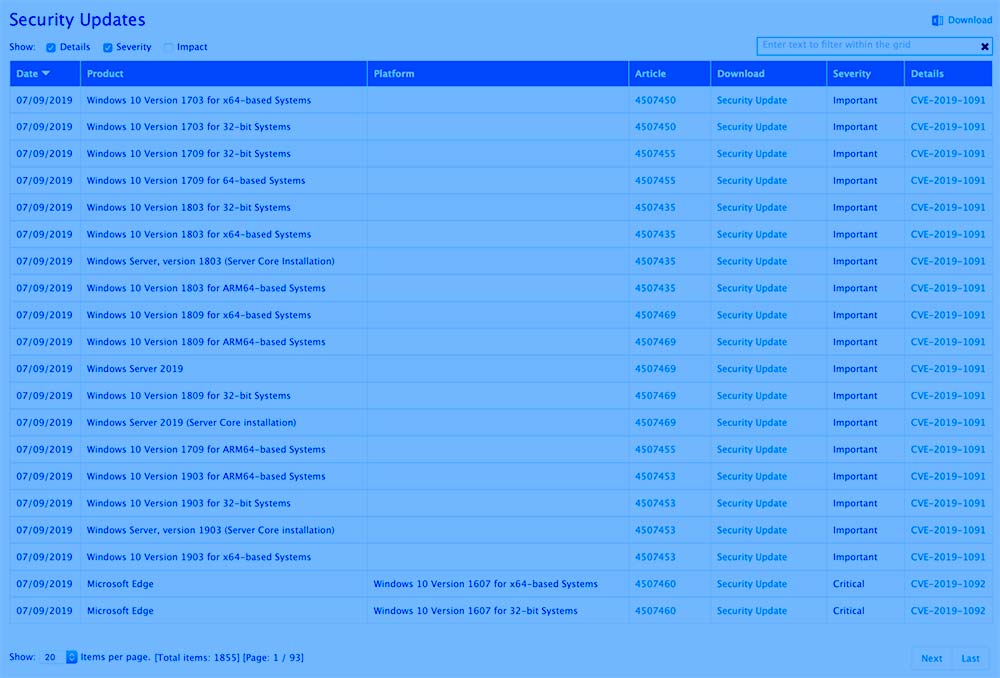
Task: Click the "Security Updates" heading
Action: point(77,20)
